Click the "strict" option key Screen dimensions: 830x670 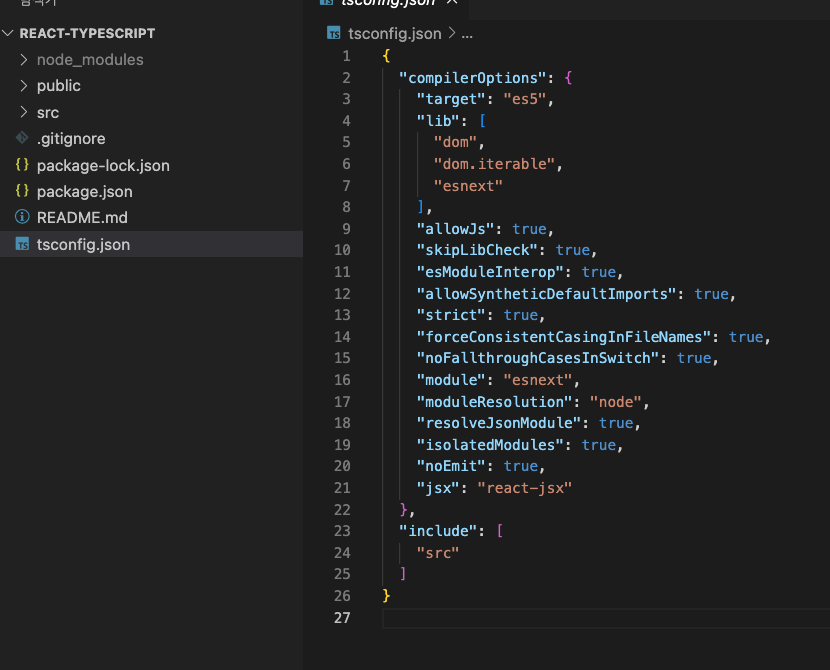coord(451,315)
